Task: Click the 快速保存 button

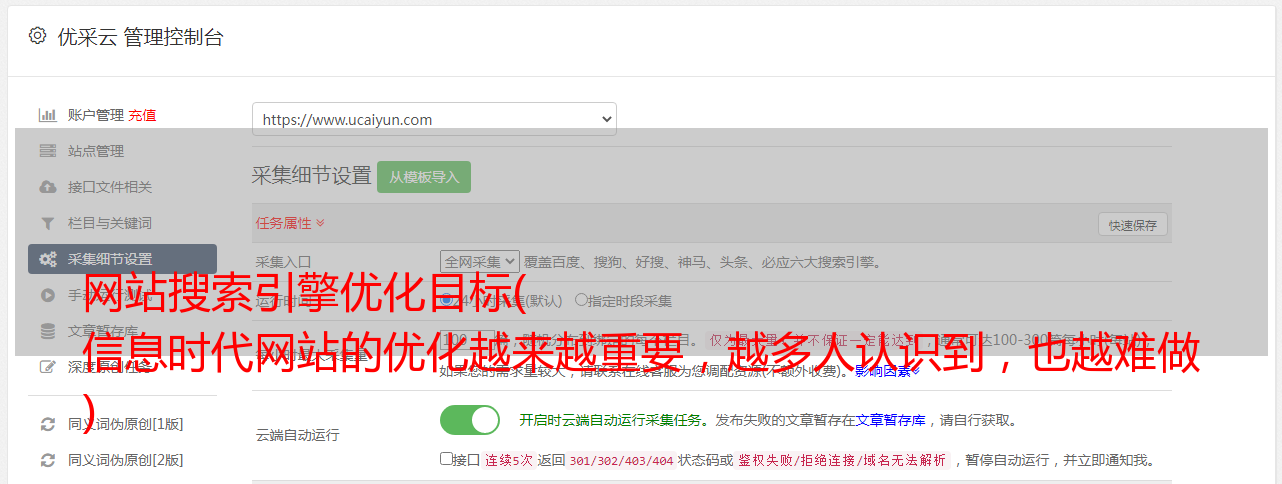Action: point(1132,225)
